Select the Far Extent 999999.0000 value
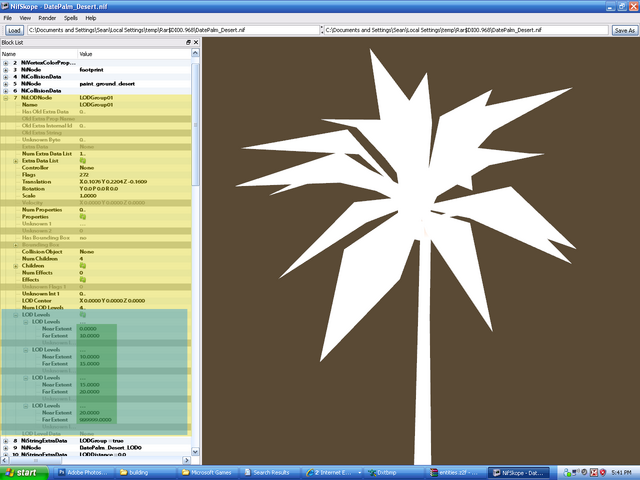 click(96, 420)
